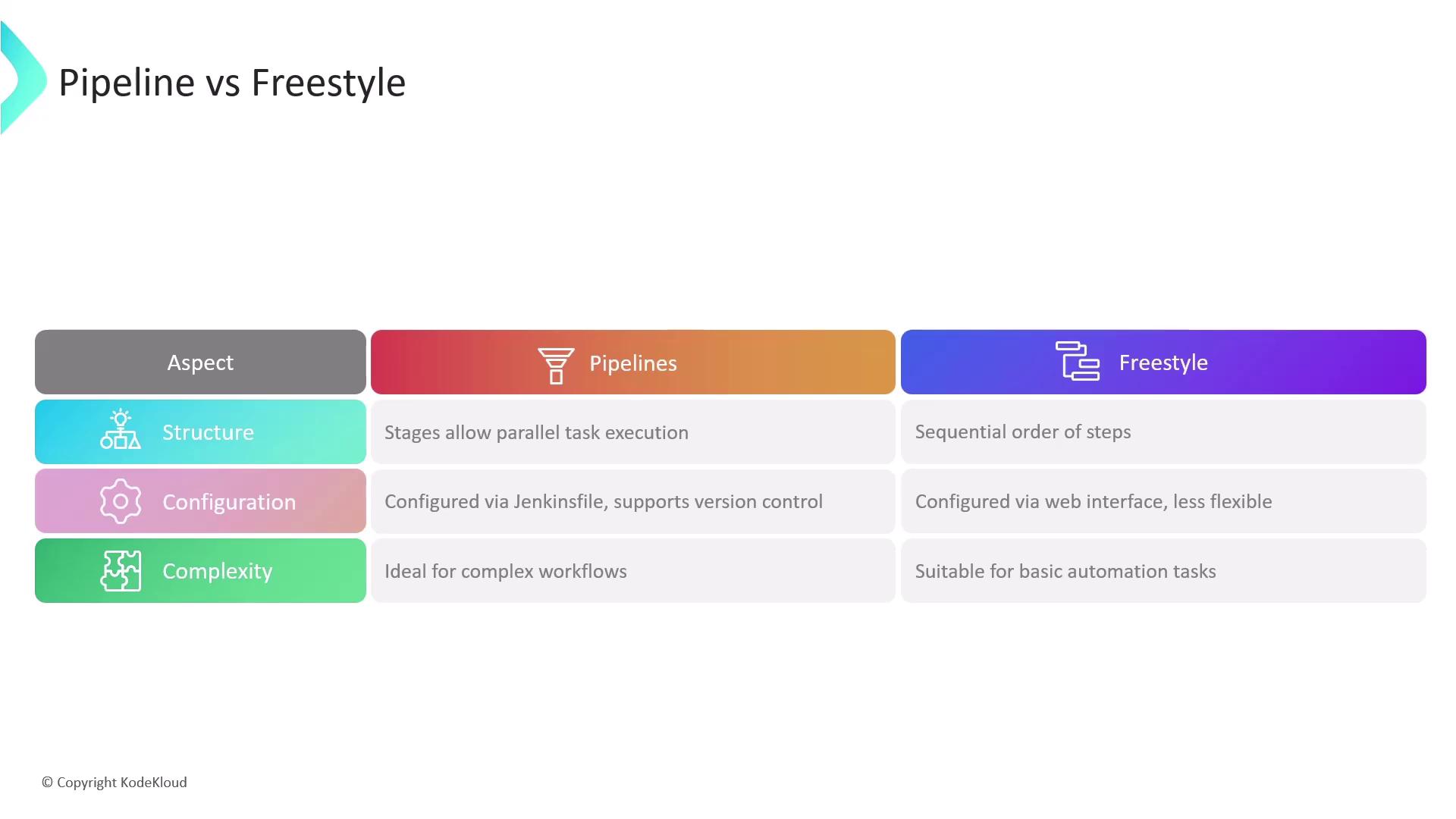Viewport: 1456px width, 819px height.
Task: Click the Copyright KodeKloud footer text
Action: coord(115,783)
